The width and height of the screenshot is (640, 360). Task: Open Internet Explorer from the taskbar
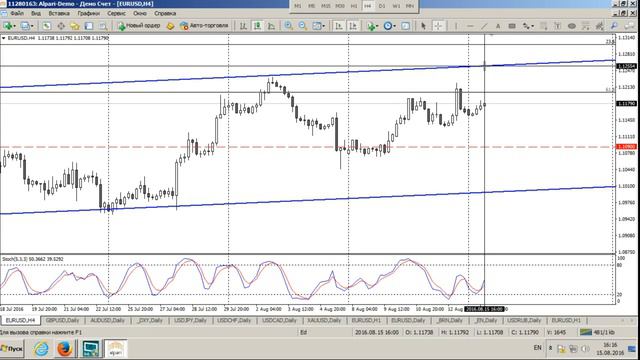tap(41, 349)
